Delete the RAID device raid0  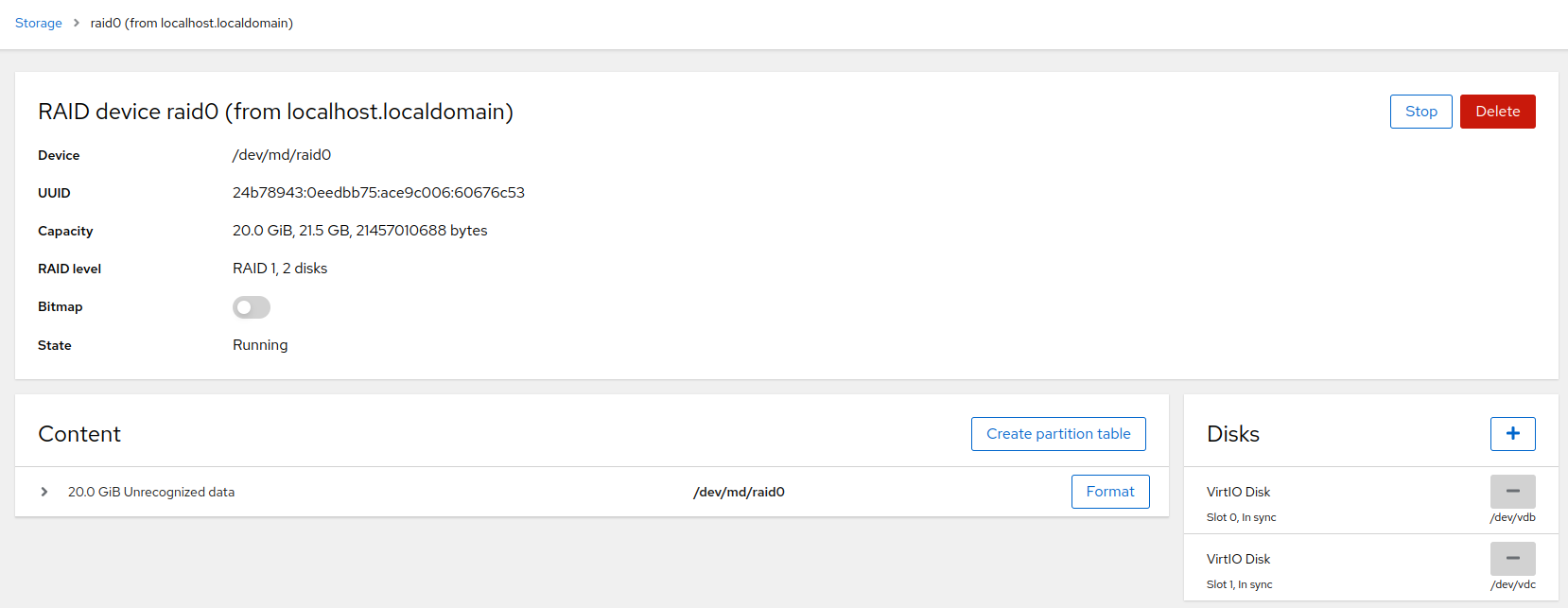pos(1497,112)
